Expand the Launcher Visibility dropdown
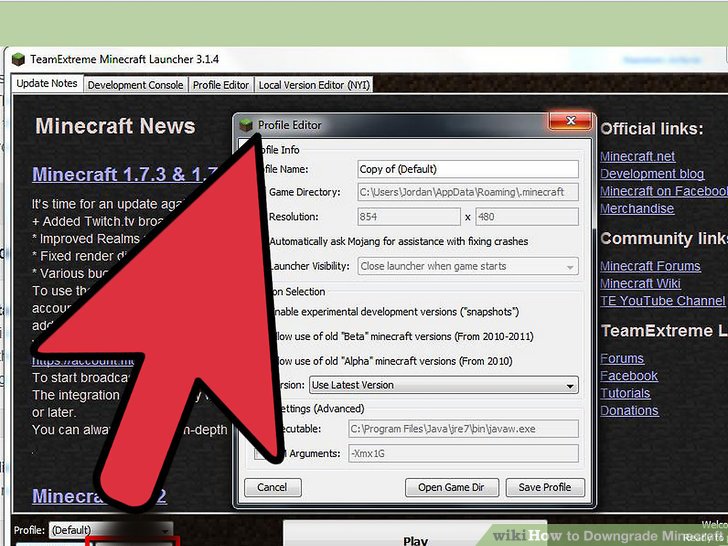Image resolution: width=728 pixels, height=546 pixels. point(468,266)
